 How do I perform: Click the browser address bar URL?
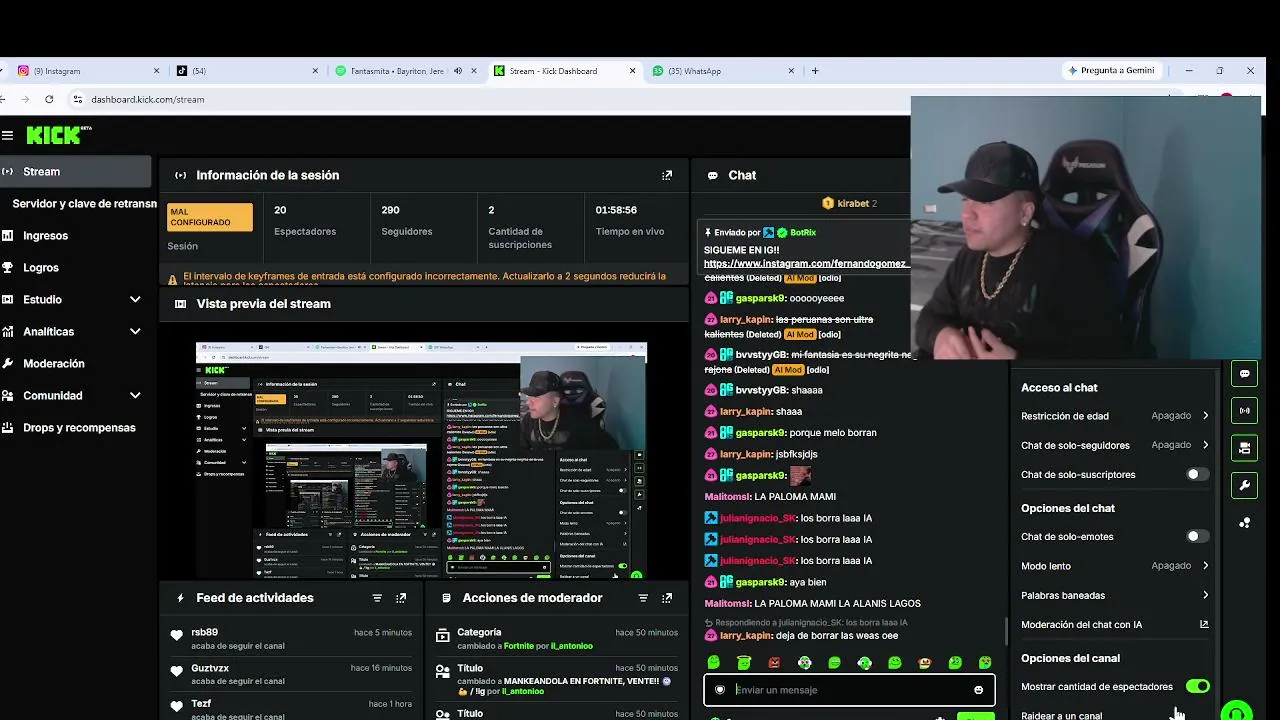(147, 99)
